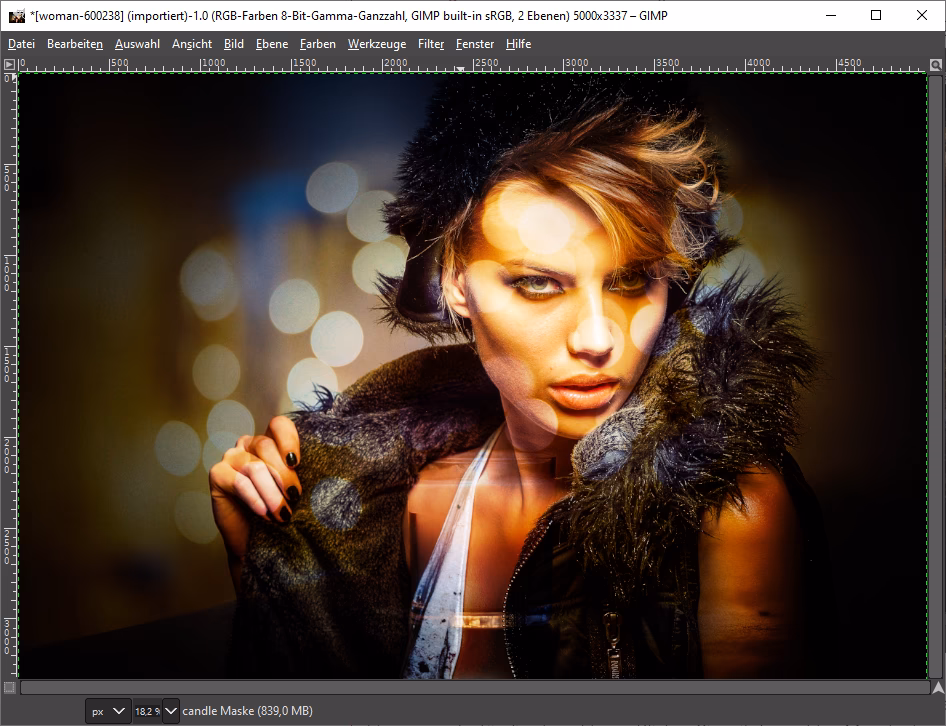This screenshot has width=946, height=726.
Task: Open the Datei menu
Action: click(x=21, y=43)
